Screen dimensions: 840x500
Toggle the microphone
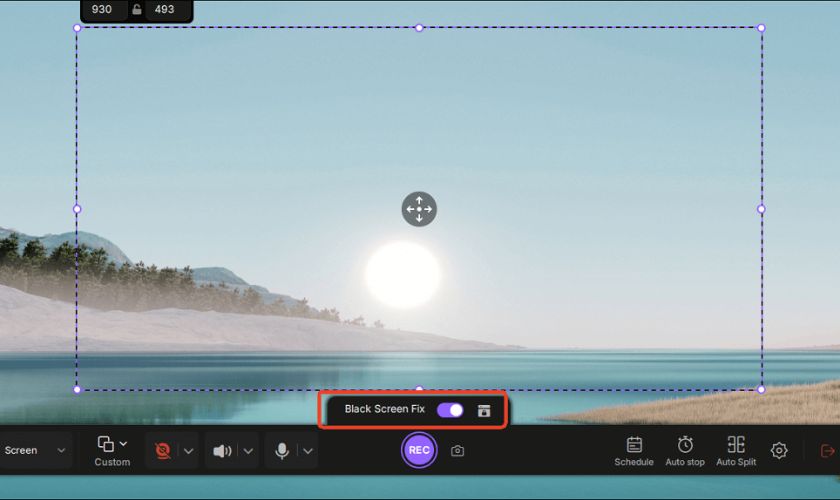pos(282,451)
